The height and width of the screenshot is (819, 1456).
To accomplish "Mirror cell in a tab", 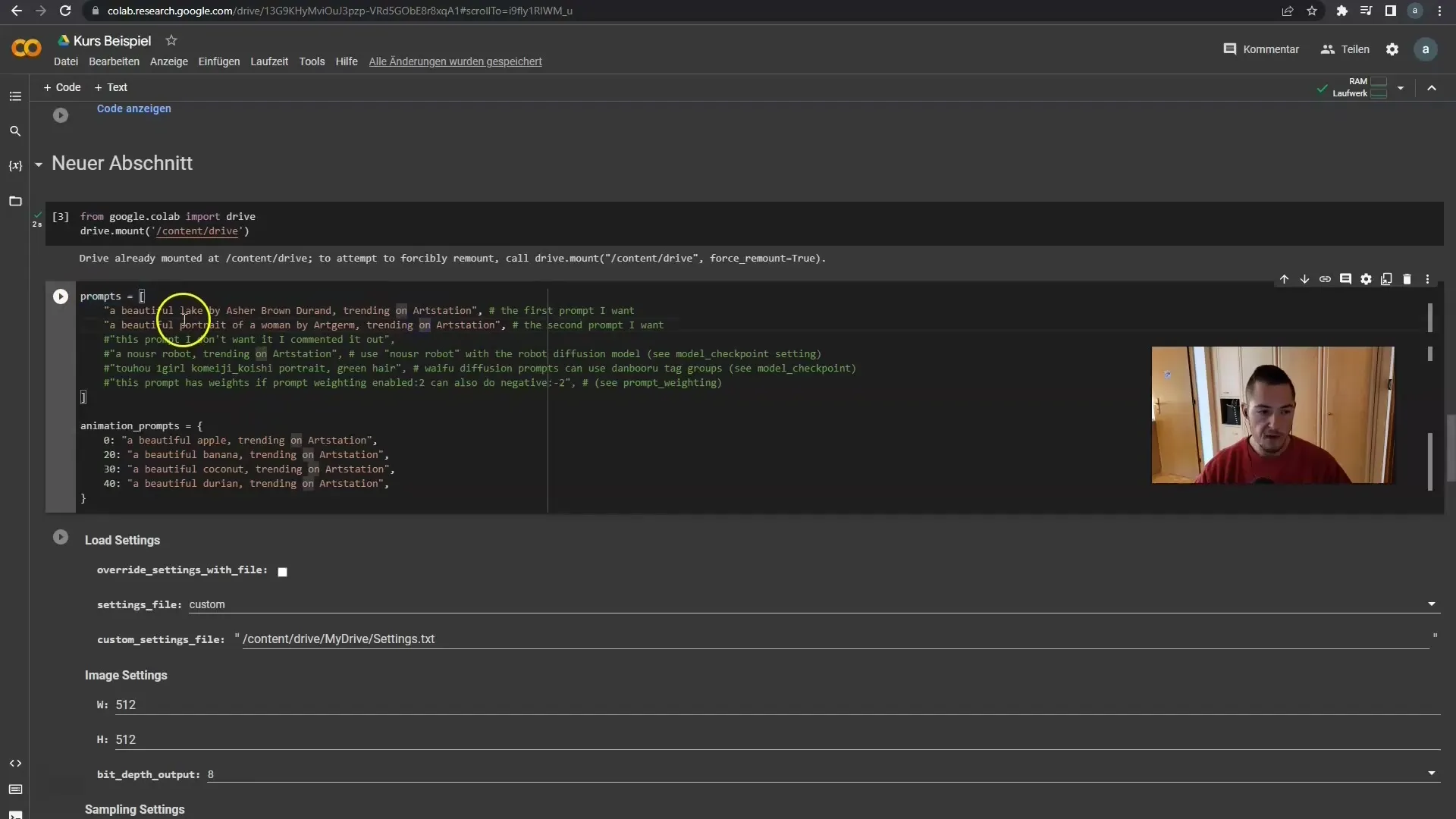I will click(x=1386, y=279).
